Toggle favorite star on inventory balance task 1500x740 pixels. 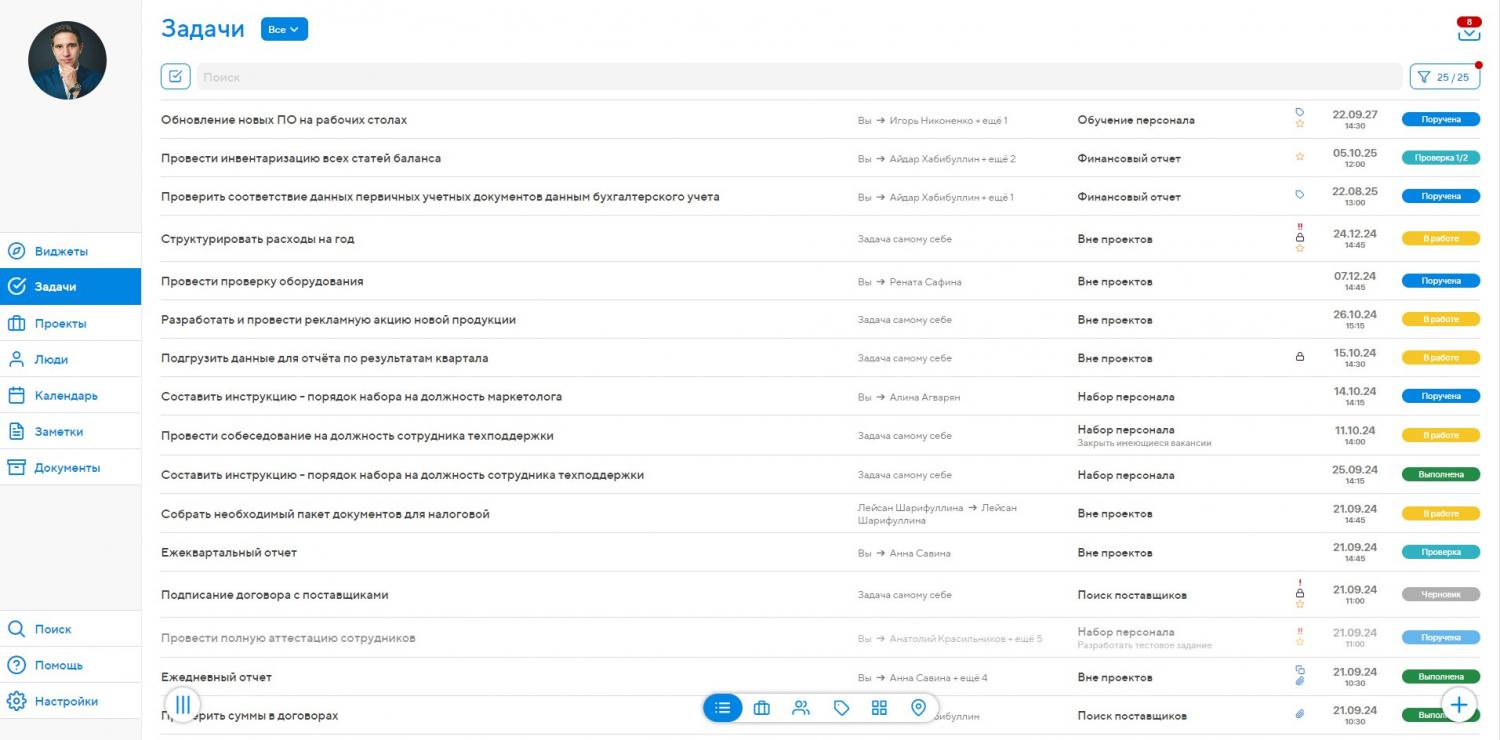[x=1300, y=157]
